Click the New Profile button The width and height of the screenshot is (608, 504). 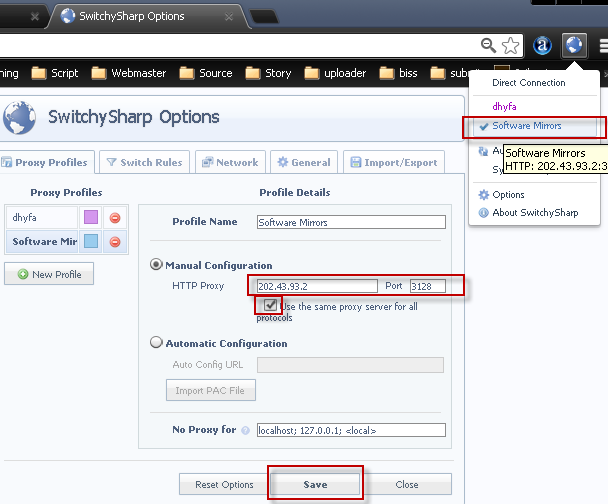point(49,274)
